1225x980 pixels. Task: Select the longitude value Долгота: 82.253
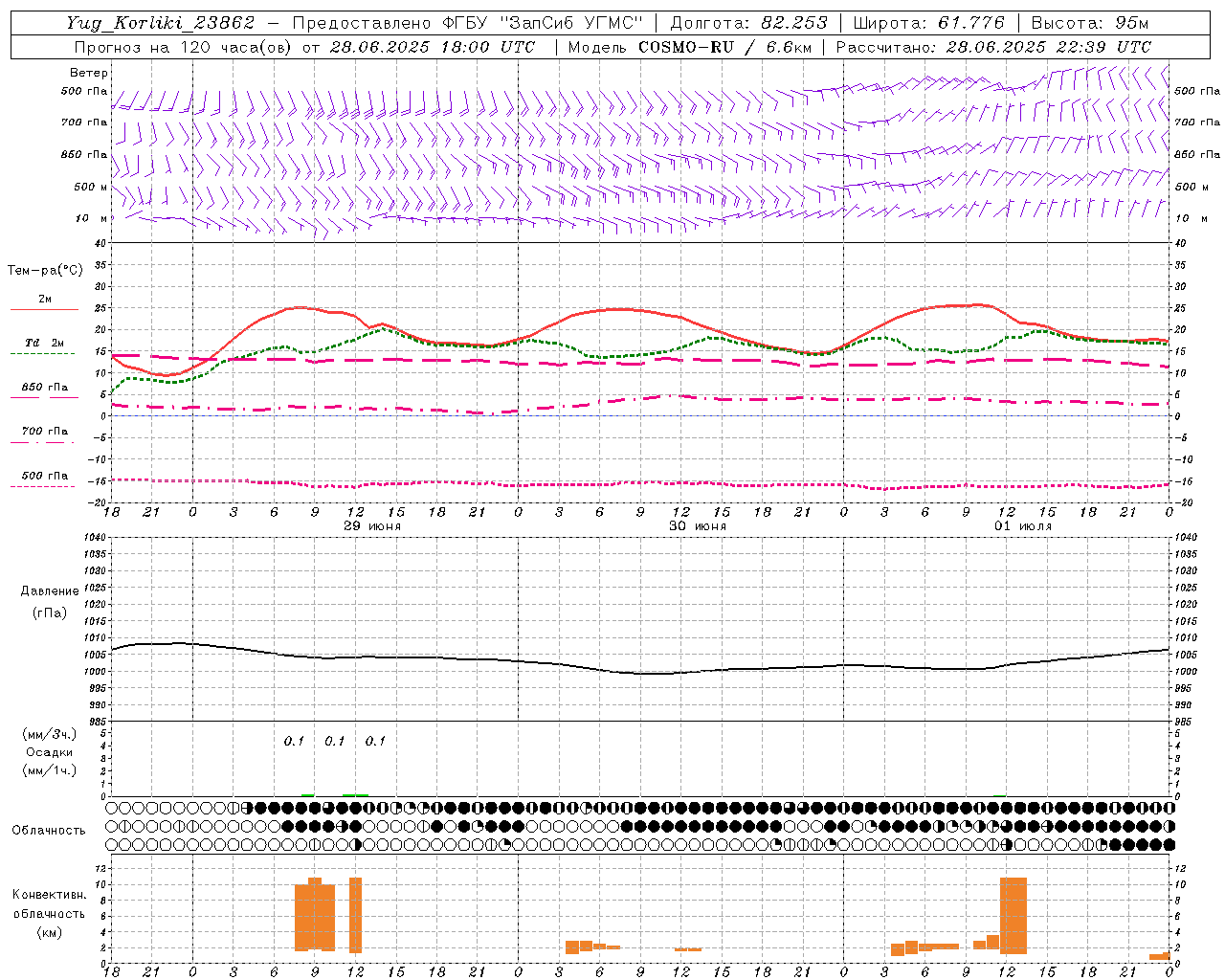(748, 23)
